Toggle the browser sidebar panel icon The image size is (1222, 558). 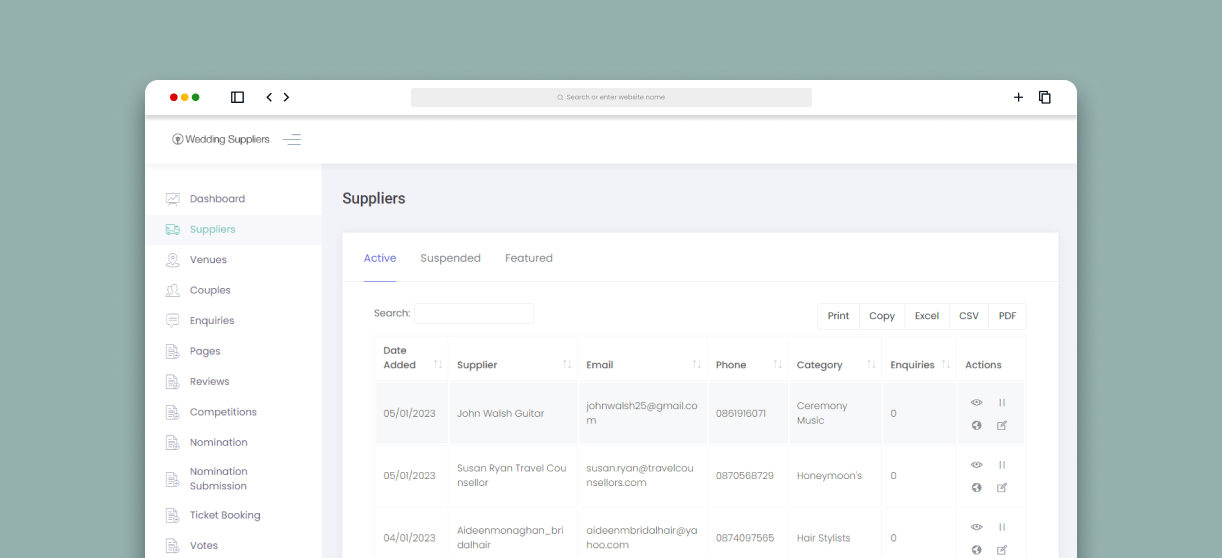237,97
